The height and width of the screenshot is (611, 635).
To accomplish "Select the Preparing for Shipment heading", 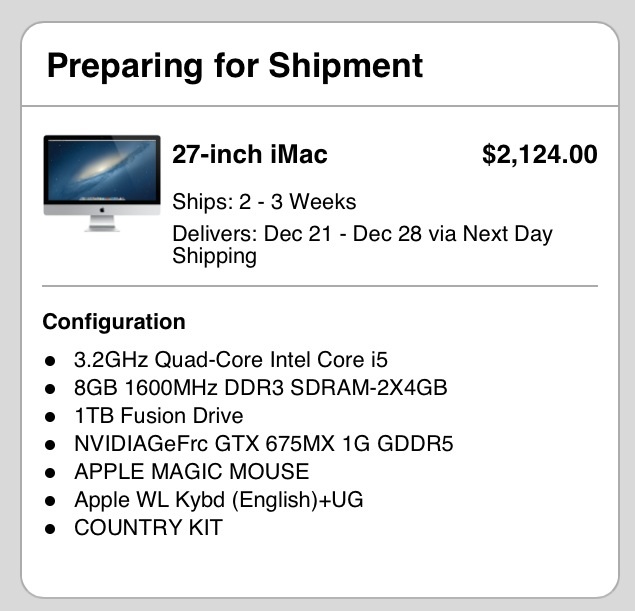I will click(235, 66).
